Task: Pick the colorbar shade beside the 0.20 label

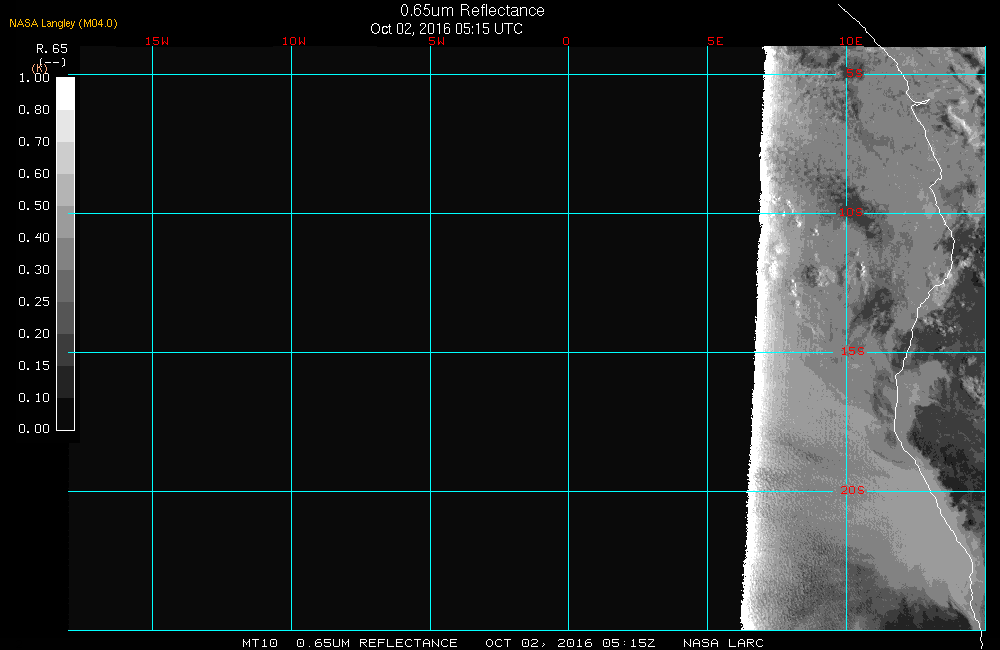Action: (x=65, y=334)
